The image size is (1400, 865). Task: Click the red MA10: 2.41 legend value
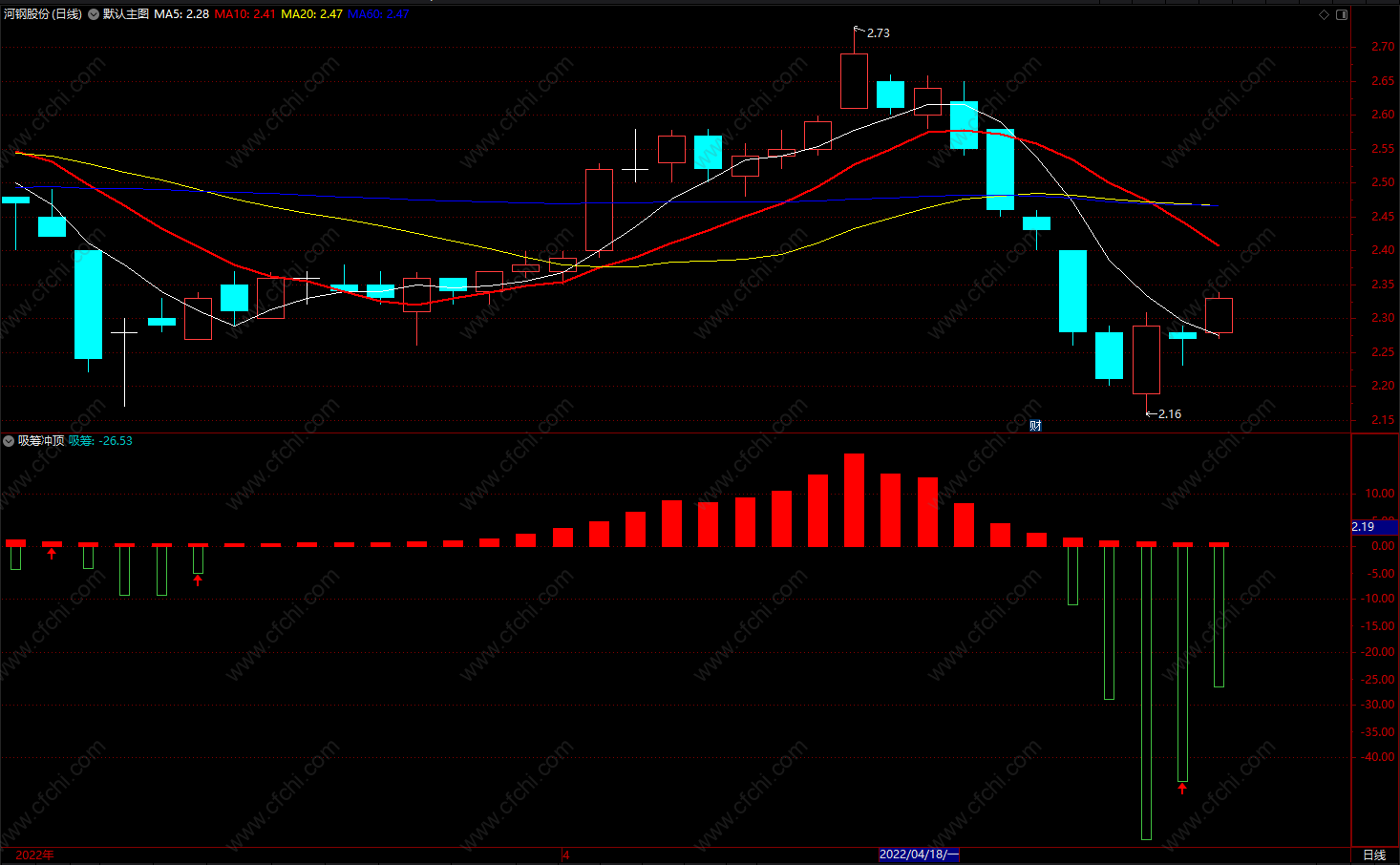(245, 14)
